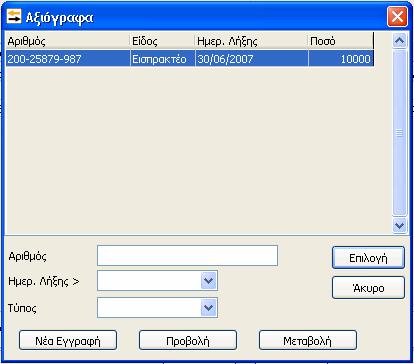Open the Τύπος dropdown list

(x=209, y=307)
